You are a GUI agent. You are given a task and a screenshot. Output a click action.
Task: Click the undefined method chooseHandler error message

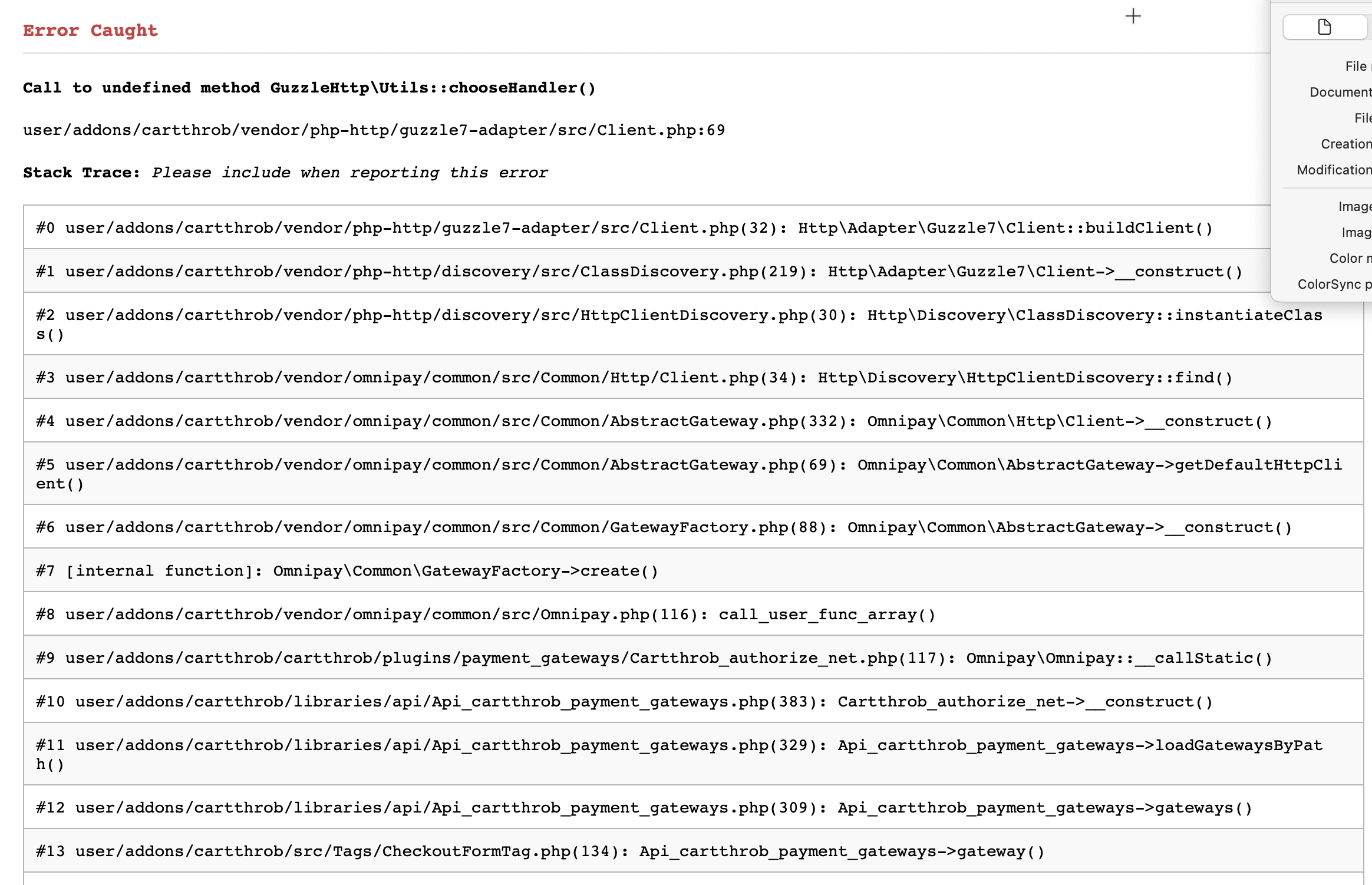tap(309, 88)
